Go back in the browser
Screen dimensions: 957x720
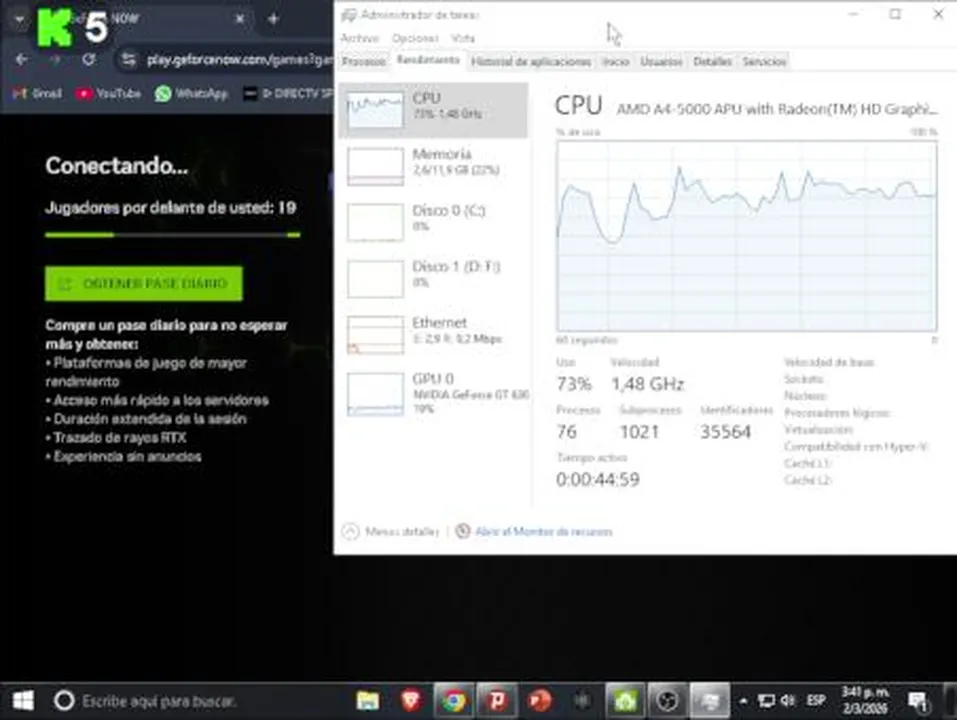[x=21, y=59]
